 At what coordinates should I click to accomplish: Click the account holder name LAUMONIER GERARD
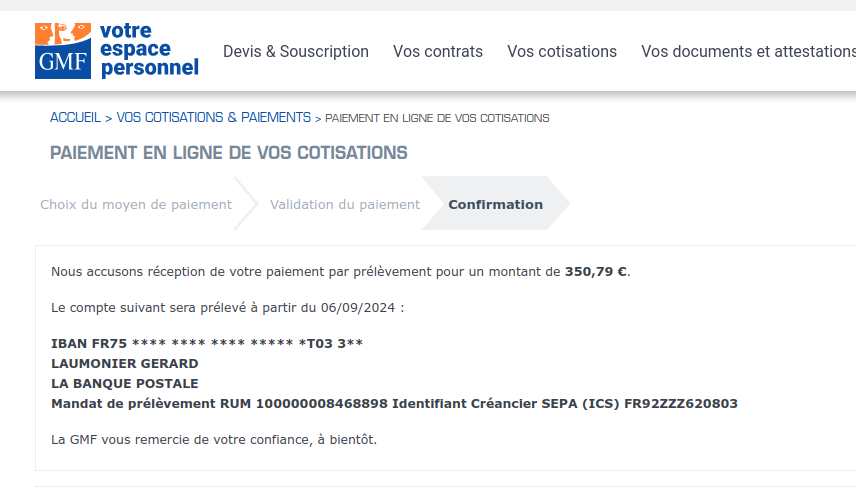125,363
